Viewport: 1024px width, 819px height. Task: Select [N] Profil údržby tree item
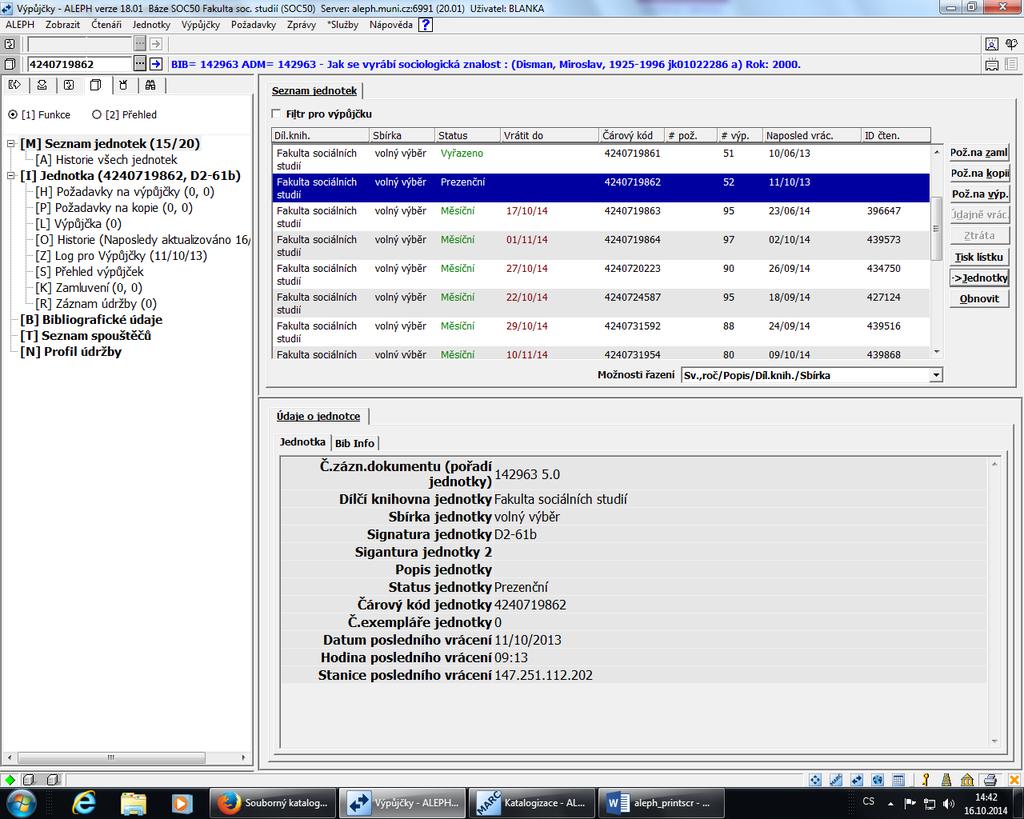click(71, 351)
